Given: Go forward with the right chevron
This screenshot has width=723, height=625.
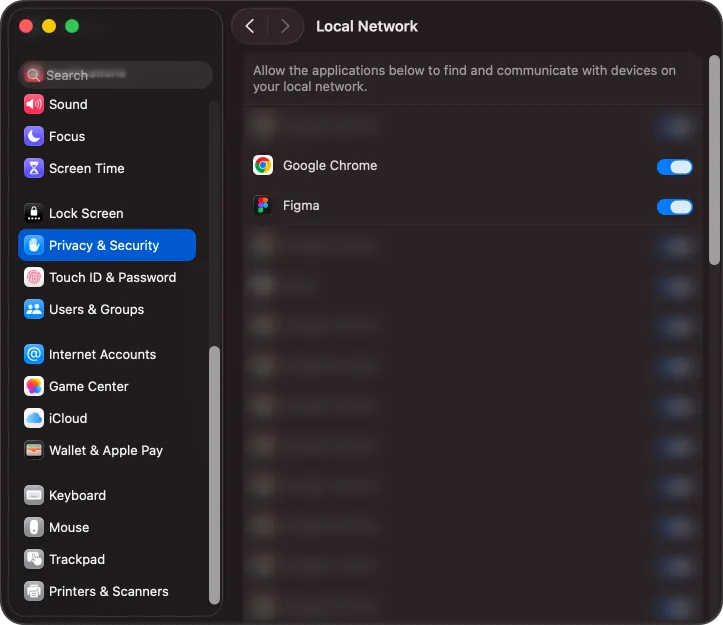Looking at the screenshot, I should pos(285,26).
